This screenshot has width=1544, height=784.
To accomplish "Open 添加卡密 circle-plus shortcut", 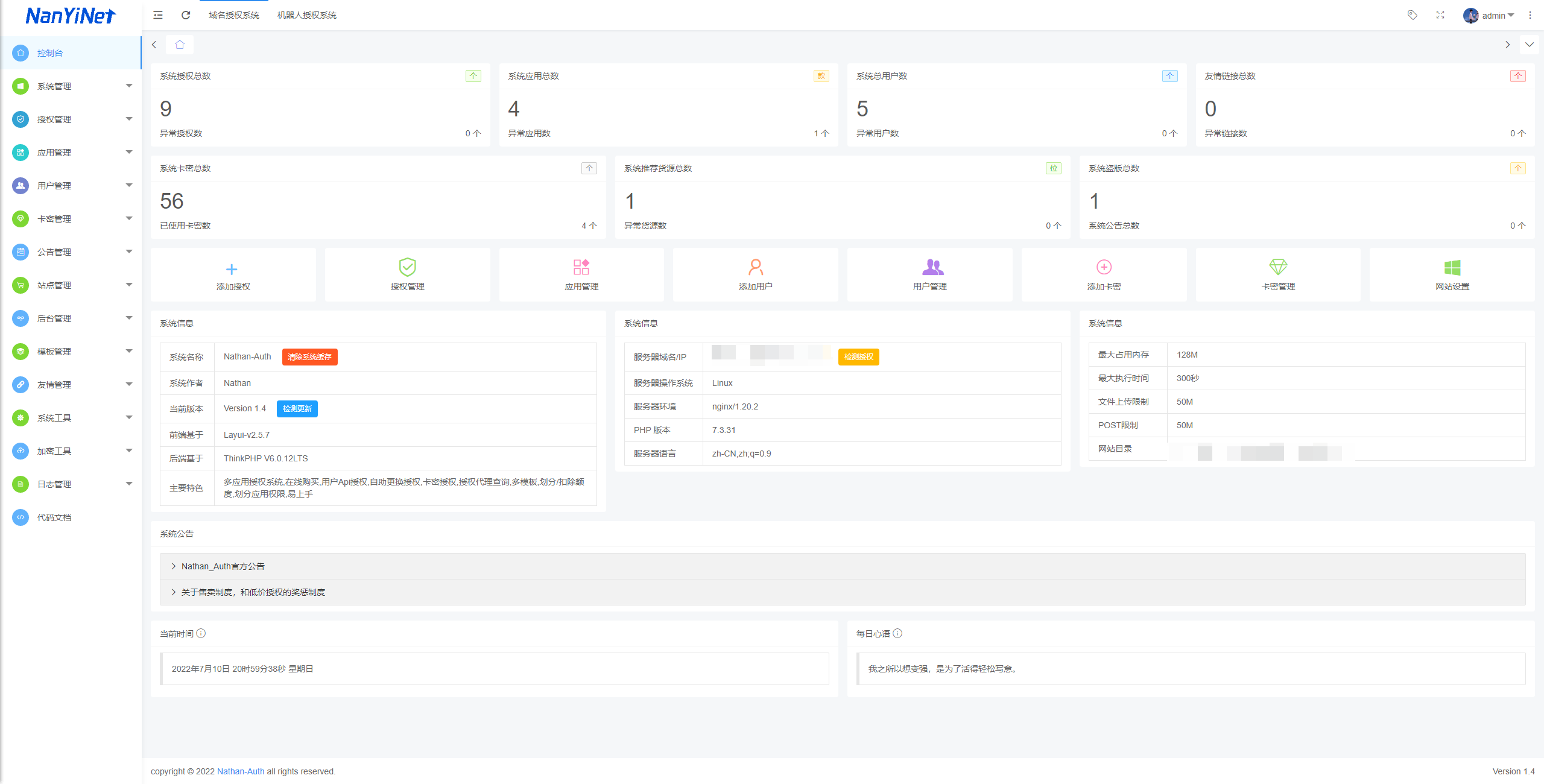I will (x=1104, y=267).
